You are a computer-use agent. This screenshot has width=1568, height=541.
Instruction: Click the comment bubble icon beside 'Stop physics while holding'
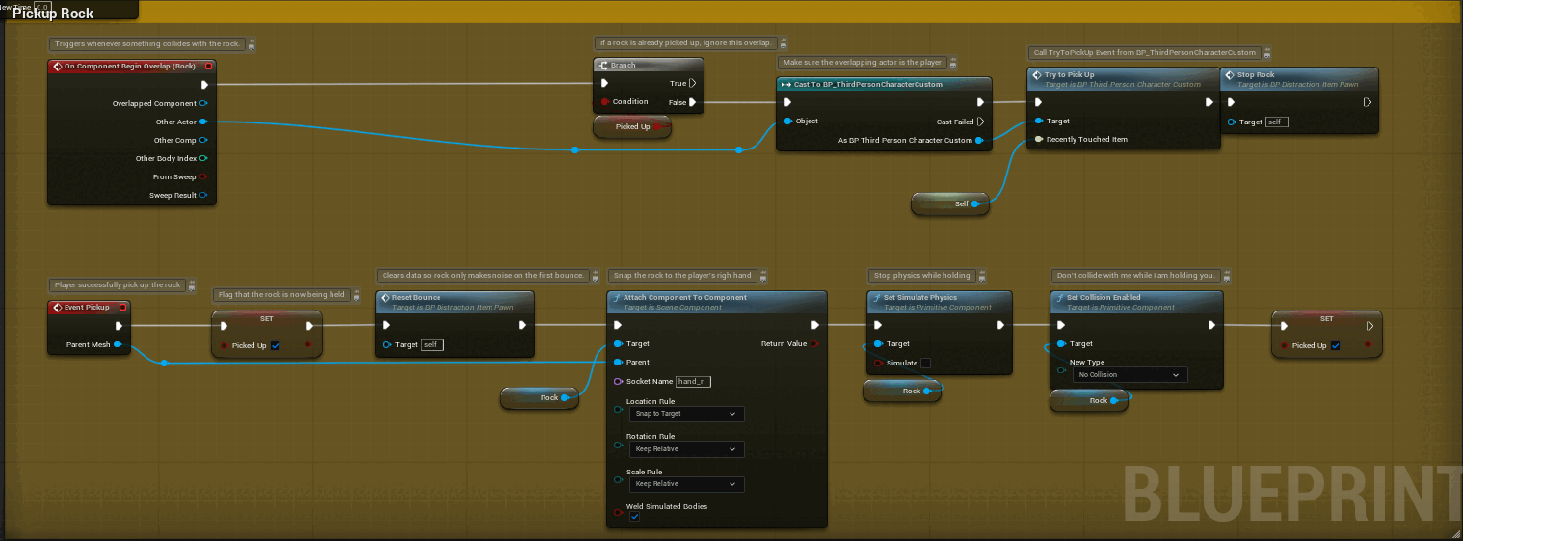[982, 276]
